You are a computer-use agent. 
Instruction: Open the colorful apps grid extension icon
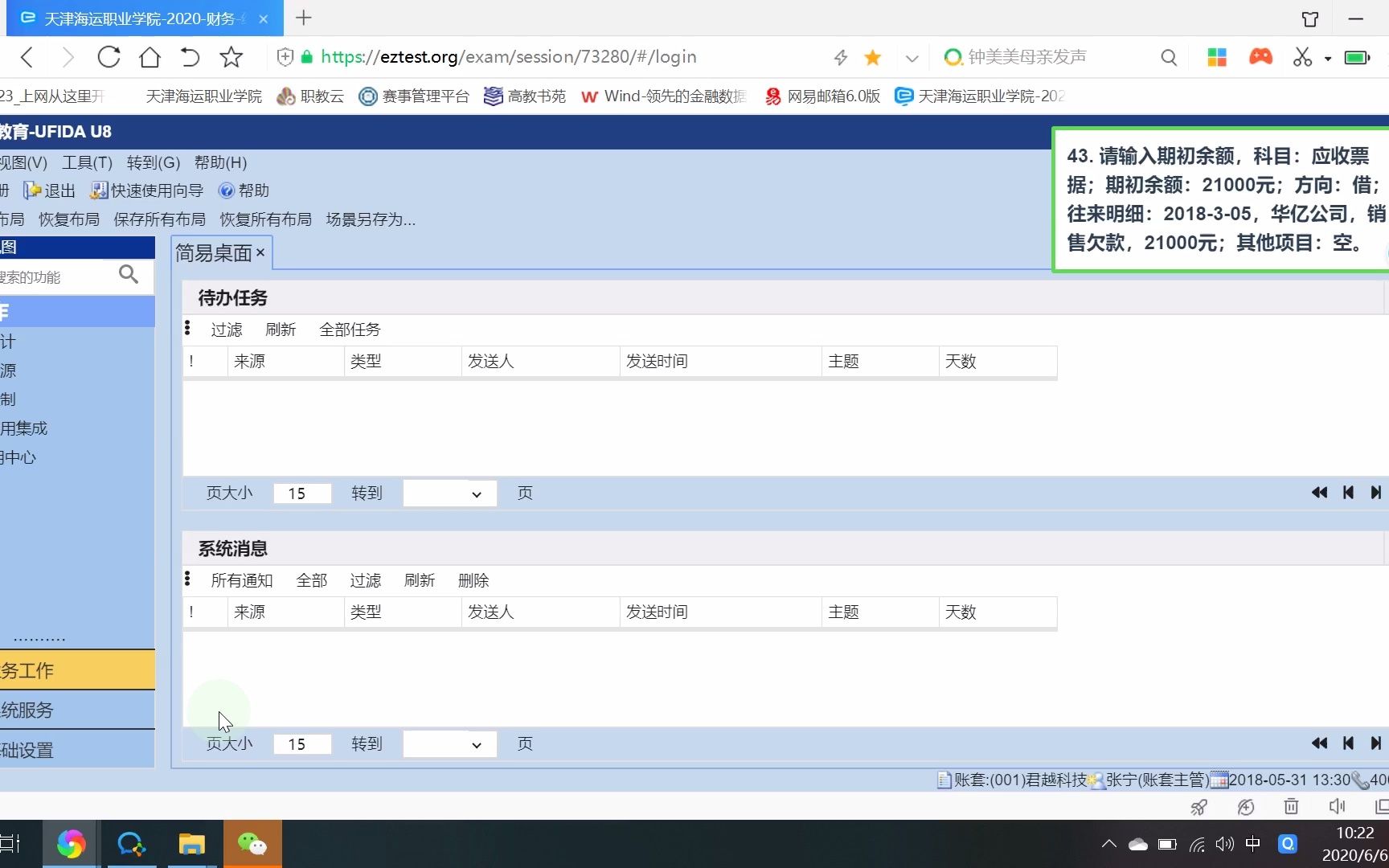click(x=1217, y=57)
